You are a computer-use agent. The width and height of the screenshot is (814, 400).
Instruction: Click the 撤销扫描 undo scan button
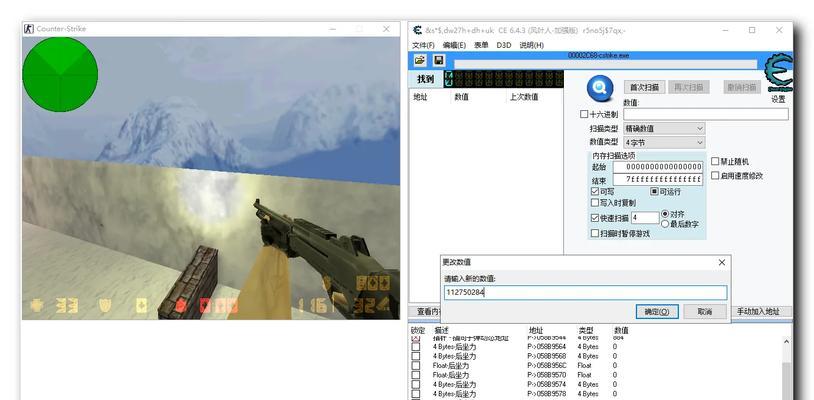tap(742, 87)
